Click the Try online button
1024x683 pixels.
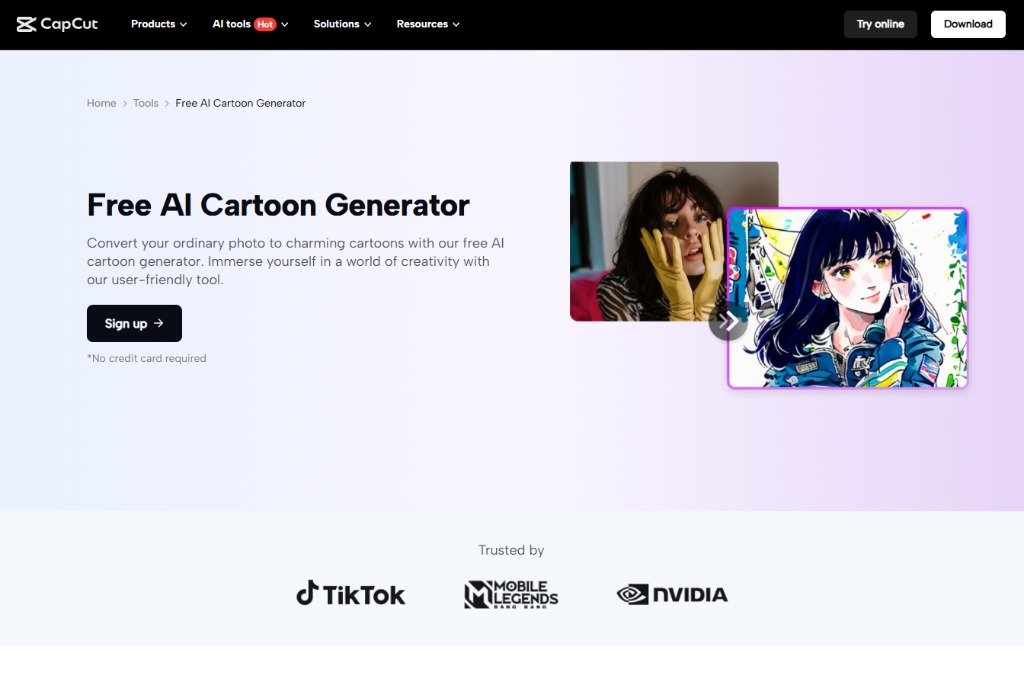click(x=880, y=23)
